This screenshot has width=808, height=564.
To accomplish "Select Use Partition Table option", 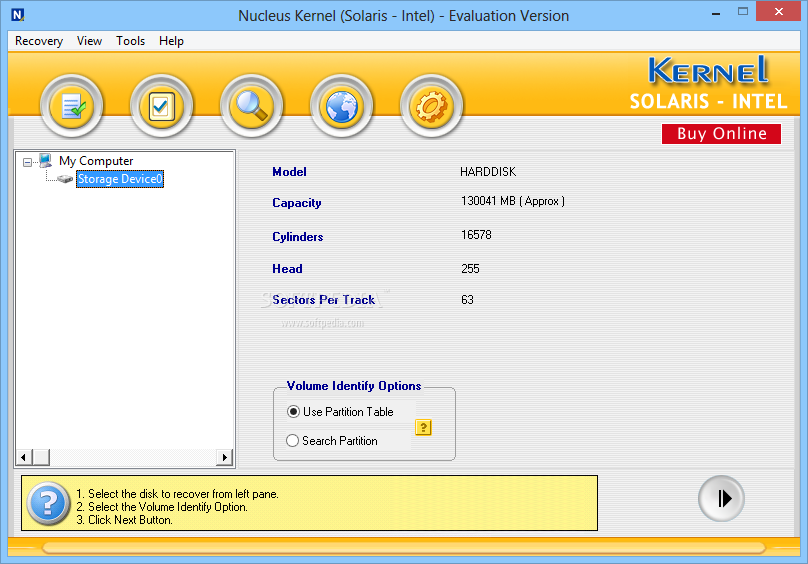I will (x=341, y=411).
